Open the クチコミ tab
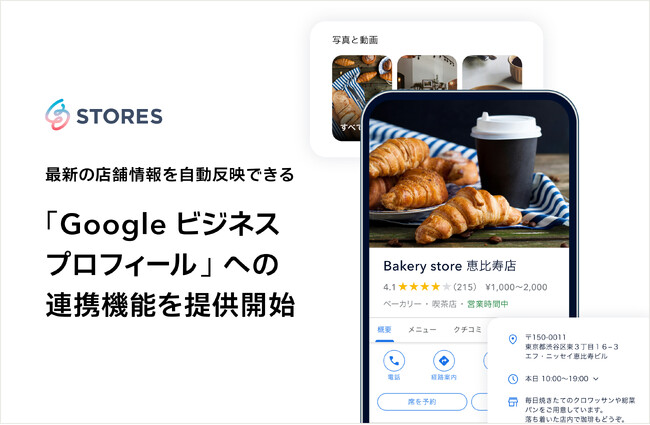Image resolution: width=650 pixels, height=425 pixels. coord(467,330)
